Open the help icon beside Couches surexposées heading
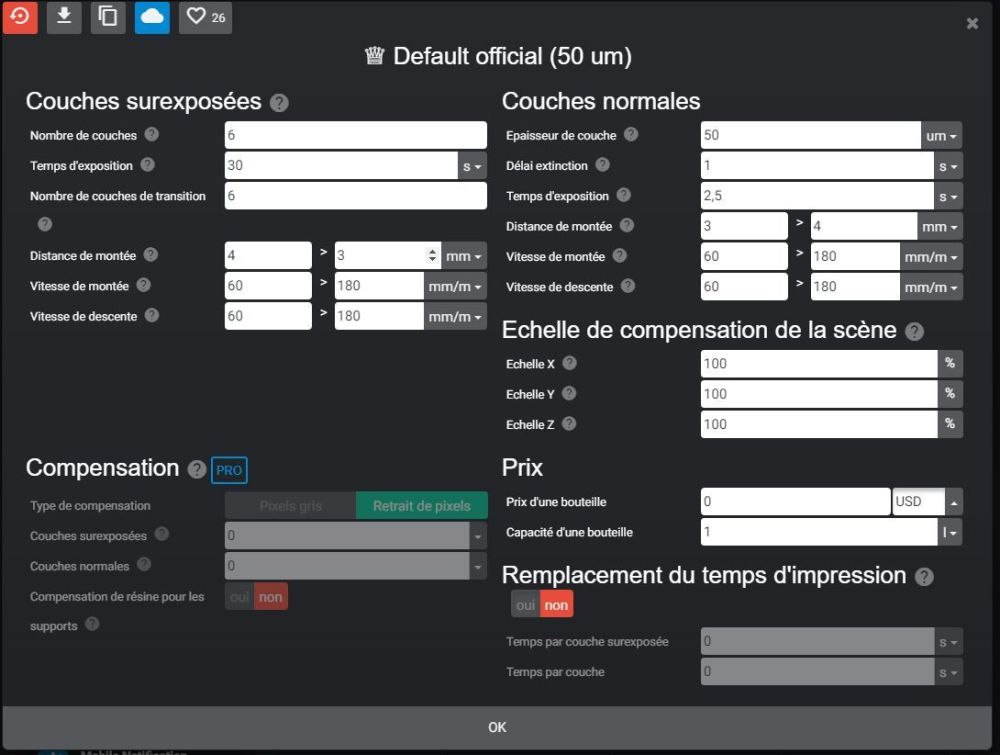1000x755 pixels. pos(279,103)
